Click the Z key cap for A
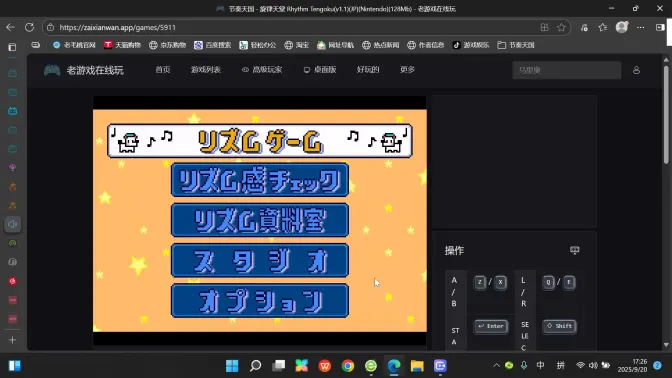The image size is (672, 378). 480,282
